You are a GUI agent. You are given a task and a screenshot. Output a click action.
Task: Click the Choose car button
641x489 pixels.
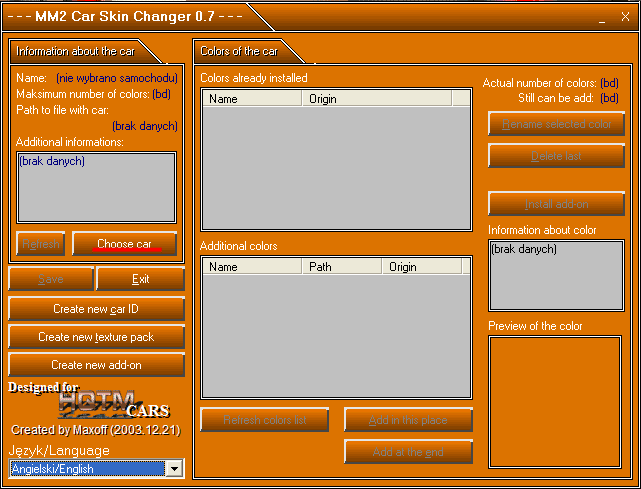point(124,244)
